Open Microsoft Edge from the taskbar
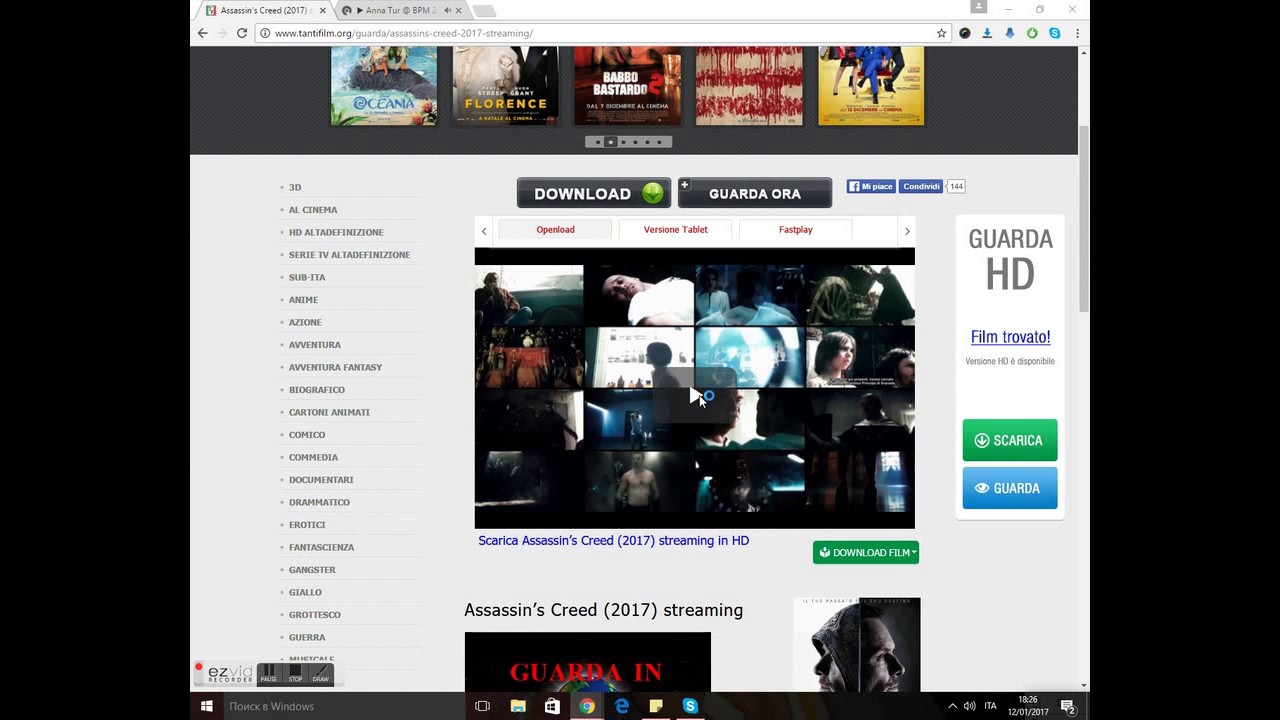 621,706
